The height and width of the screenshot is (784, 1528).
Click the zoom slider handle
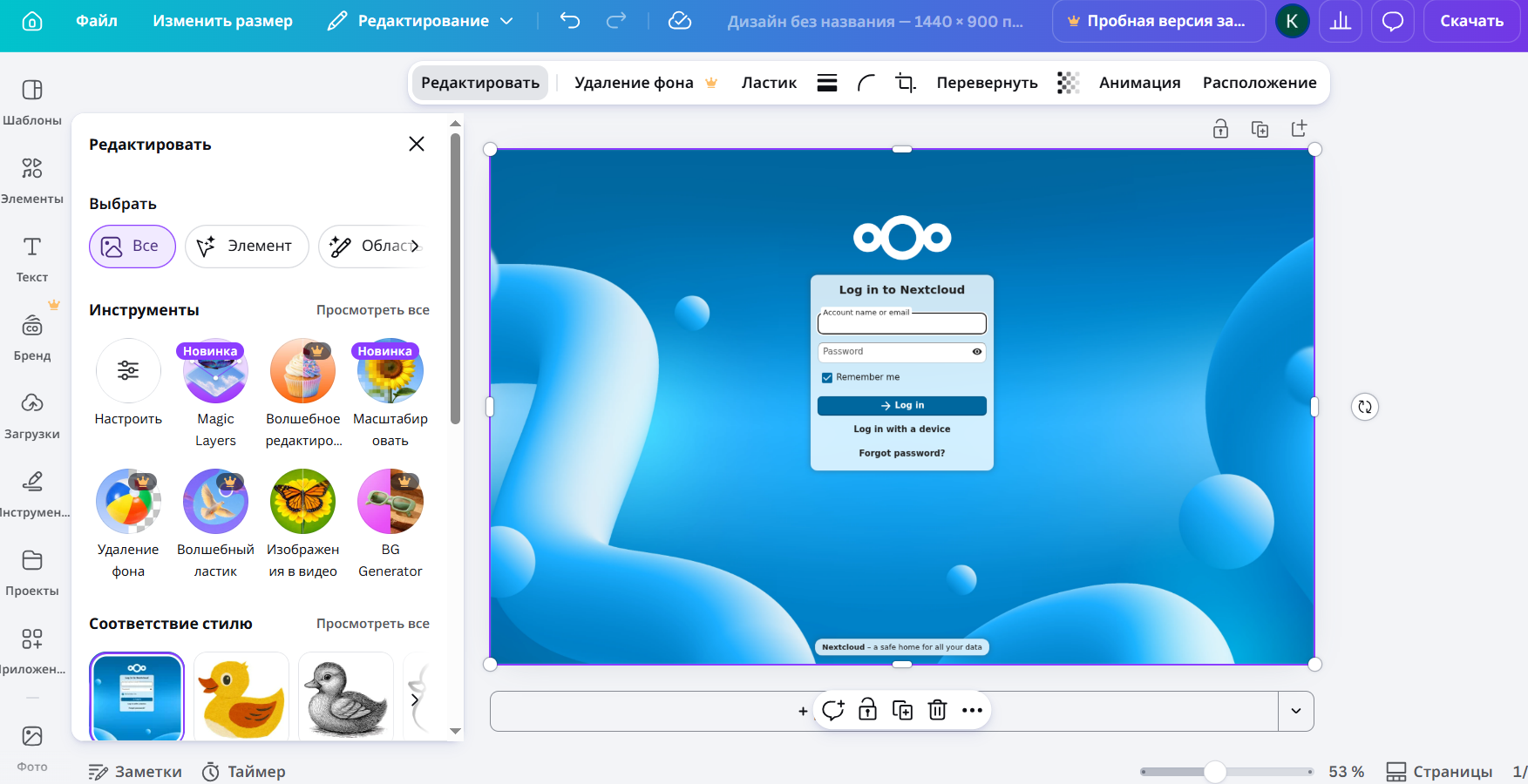pos(1215,772)
